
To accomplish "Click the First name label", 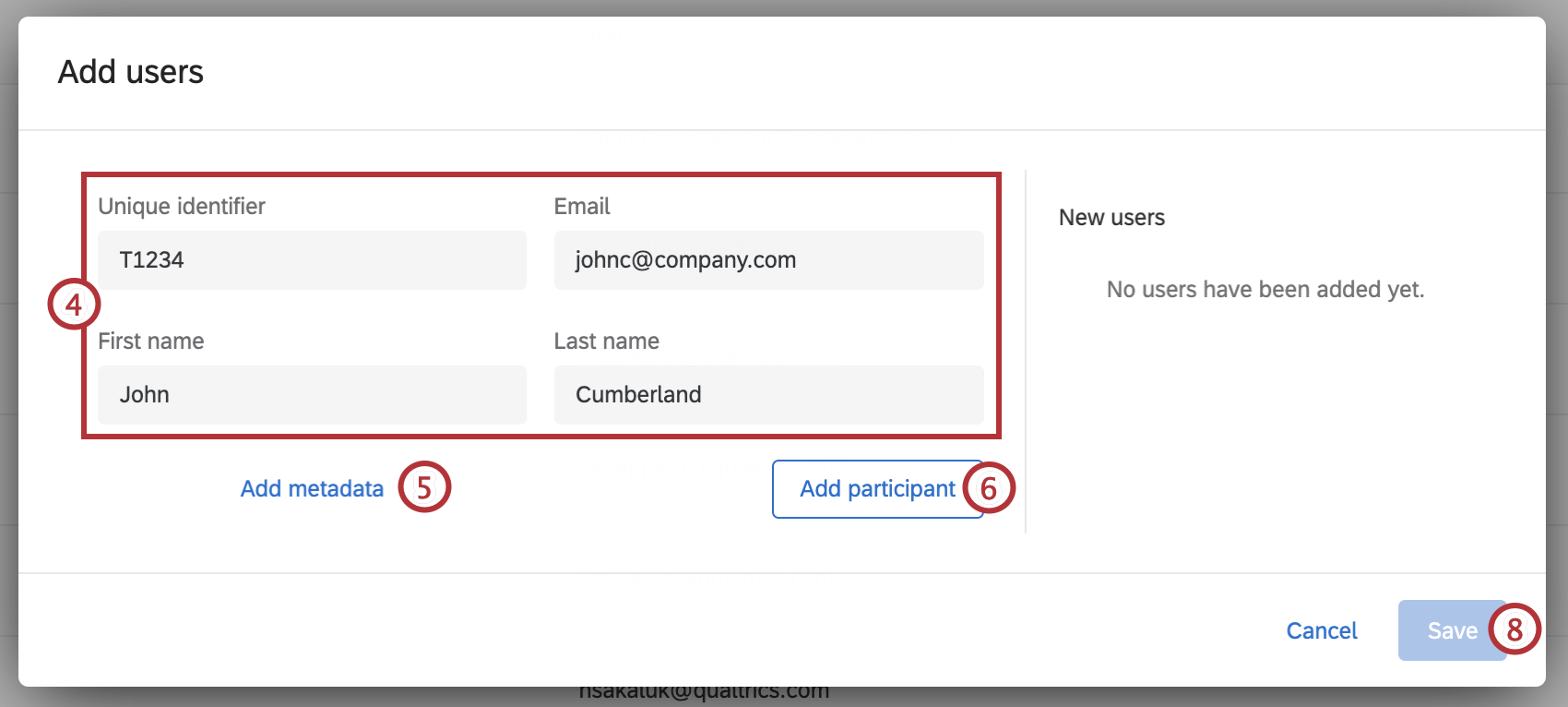I will pyautogui.click(x=151, y=342).
